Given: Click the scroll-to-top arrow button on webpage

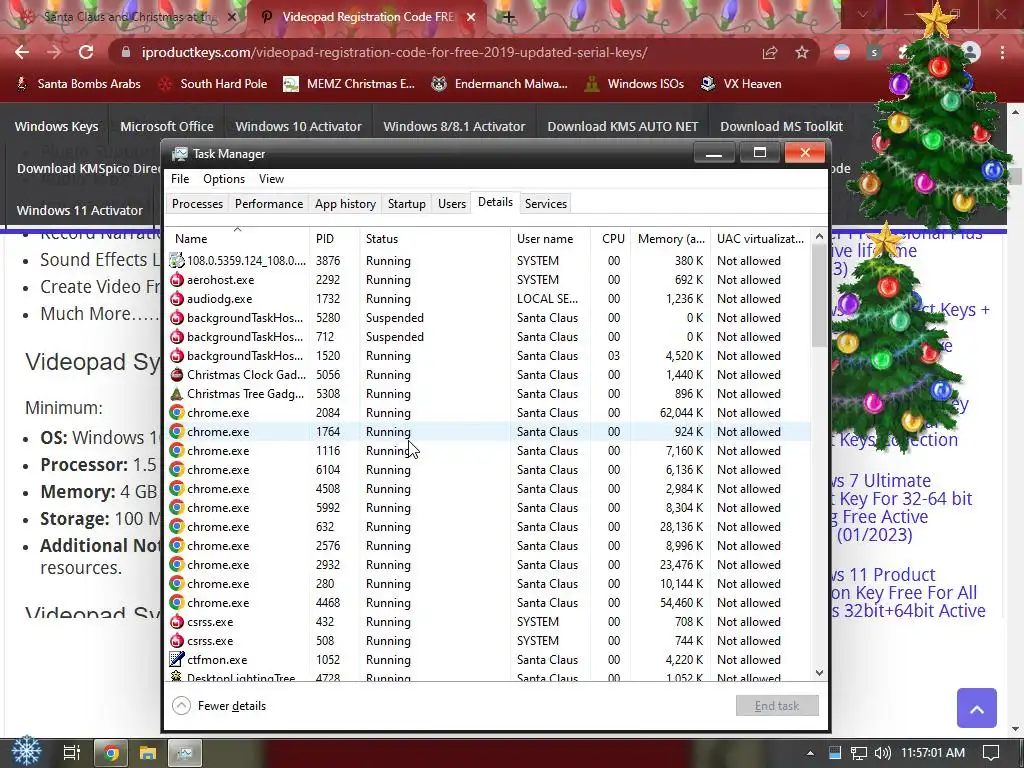Looking at the screenshot, I should [976, 708].
